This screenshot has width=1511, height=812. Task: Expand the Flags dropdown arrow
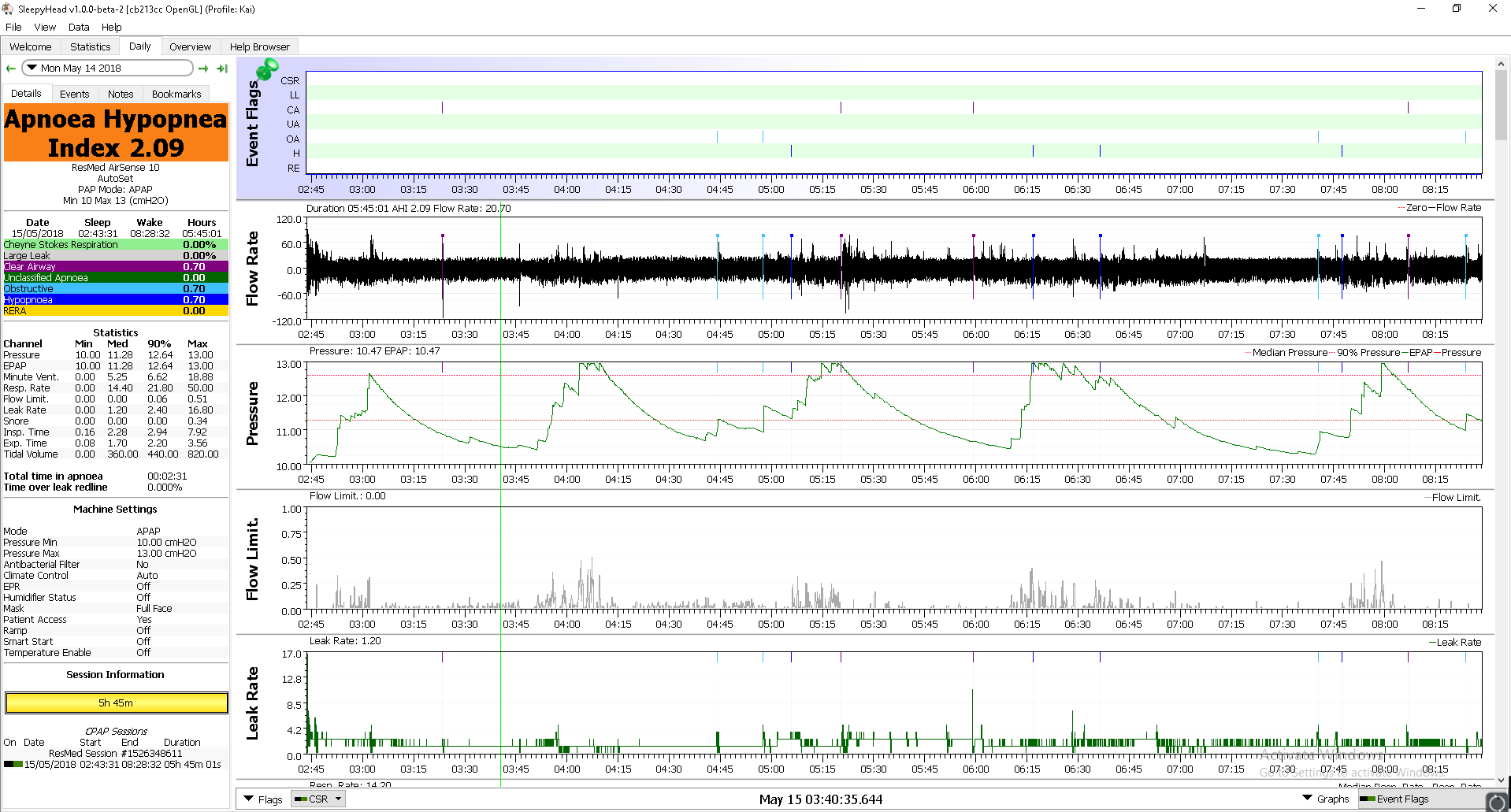pos(249,799)
